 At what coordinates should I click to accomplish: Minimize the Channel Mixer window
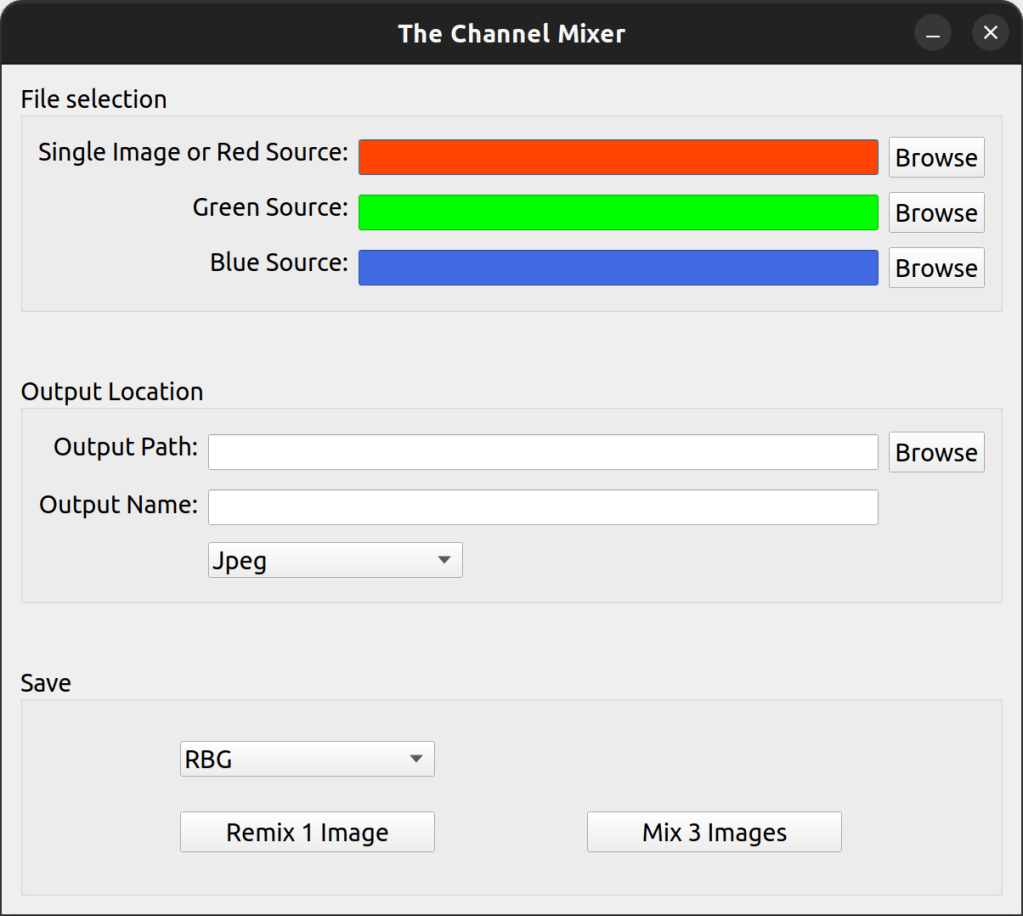[933, 33]
